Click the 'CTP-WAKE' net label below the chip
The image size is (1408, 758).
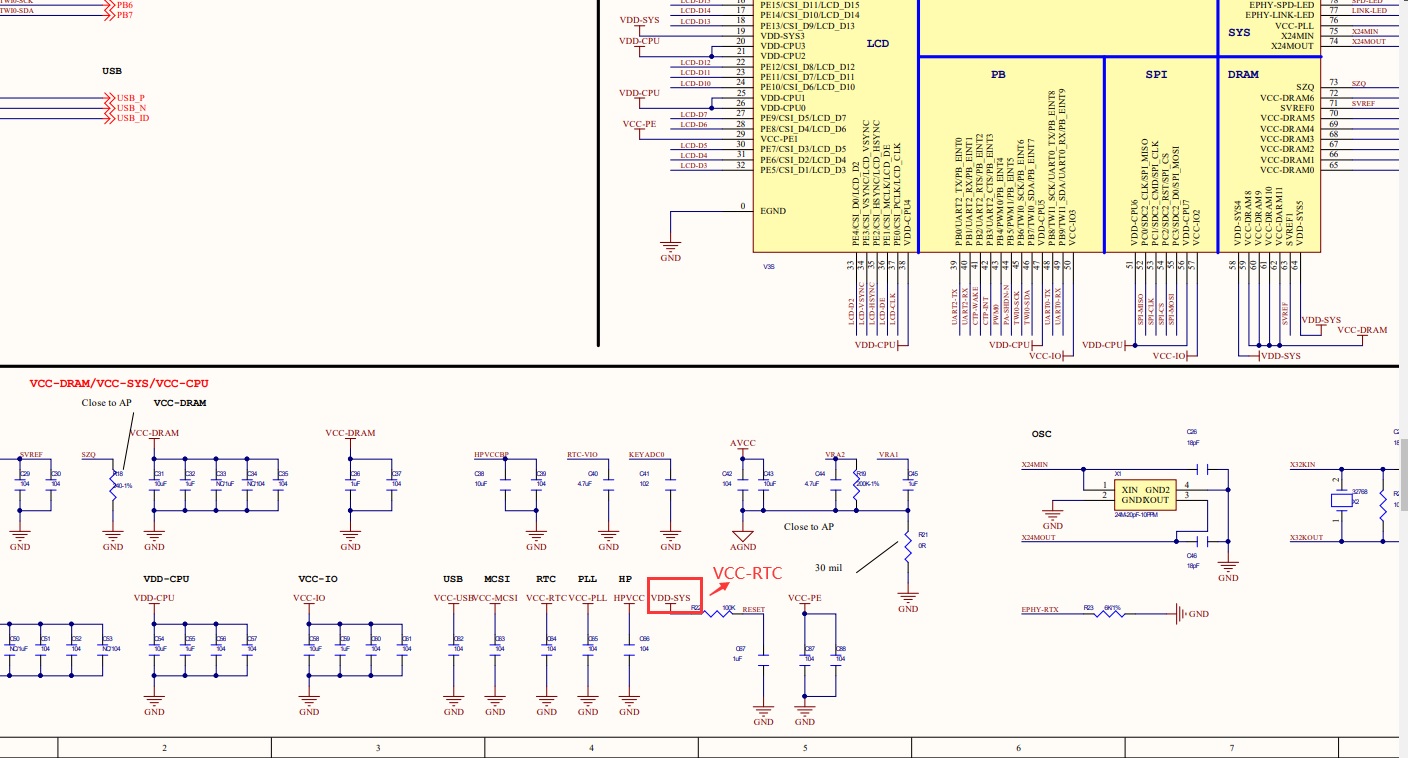976,305
